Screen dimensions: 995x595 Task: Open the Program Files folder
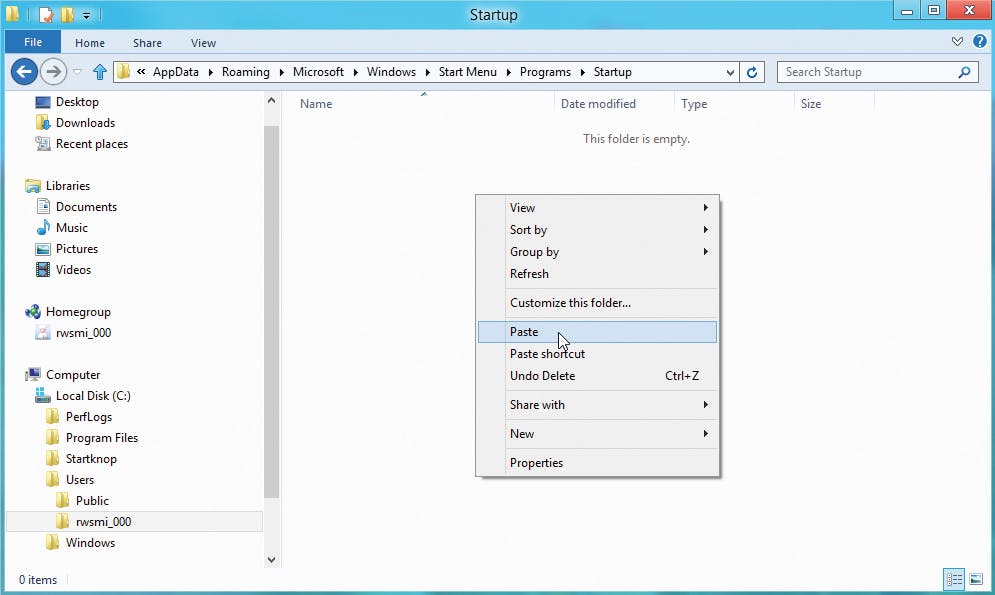point(102,438)
